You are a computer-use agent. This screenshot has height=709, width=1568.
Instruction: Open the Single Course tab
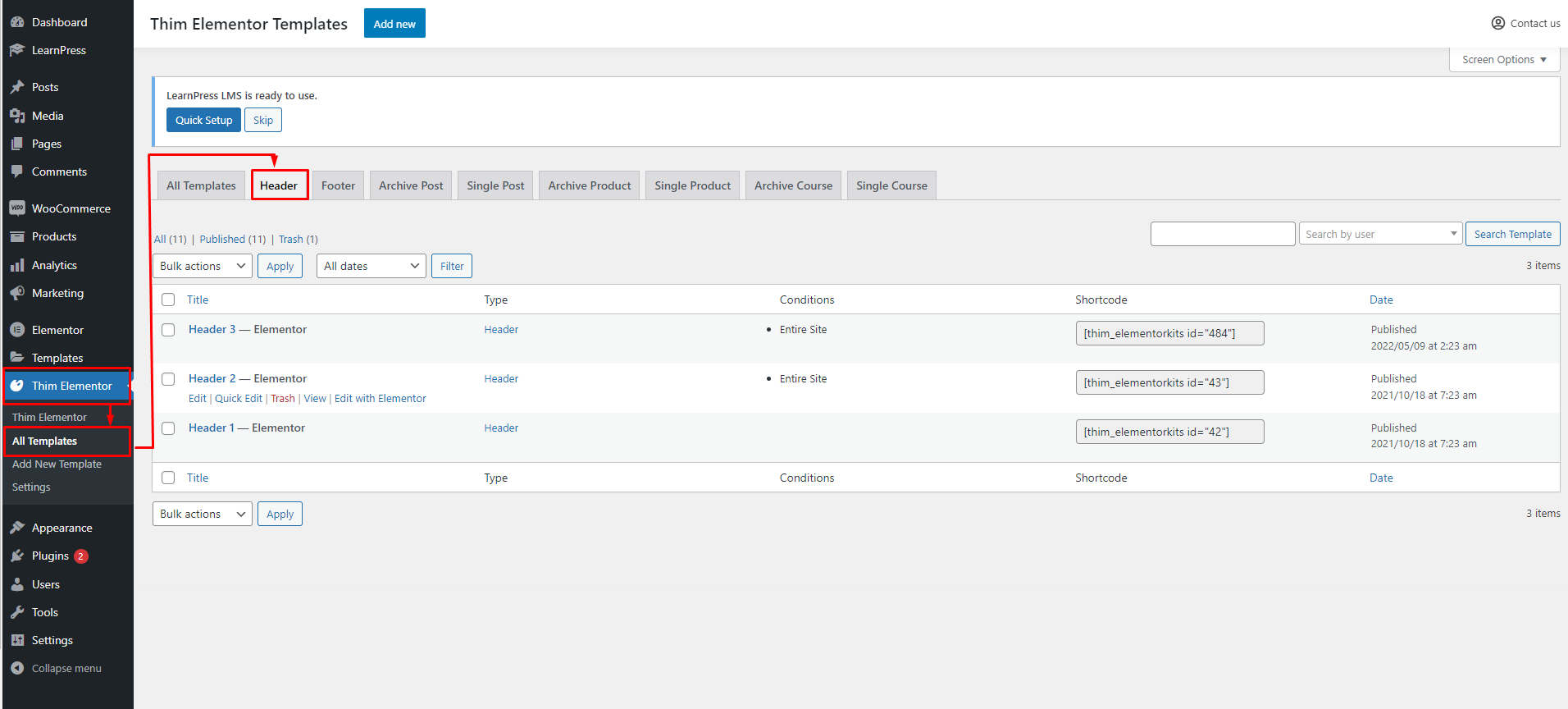[x=891, y=185]
